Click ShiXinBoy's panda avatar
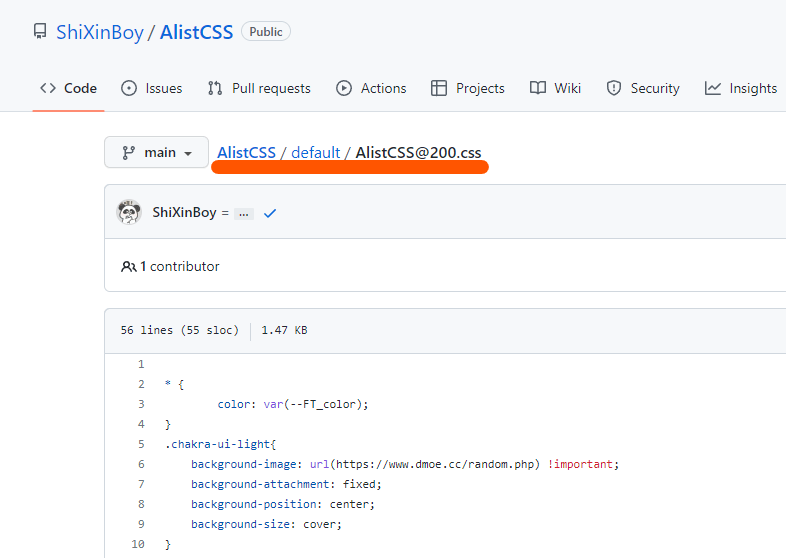The width and height of the screenshot is (786, 558). point(129,212)
